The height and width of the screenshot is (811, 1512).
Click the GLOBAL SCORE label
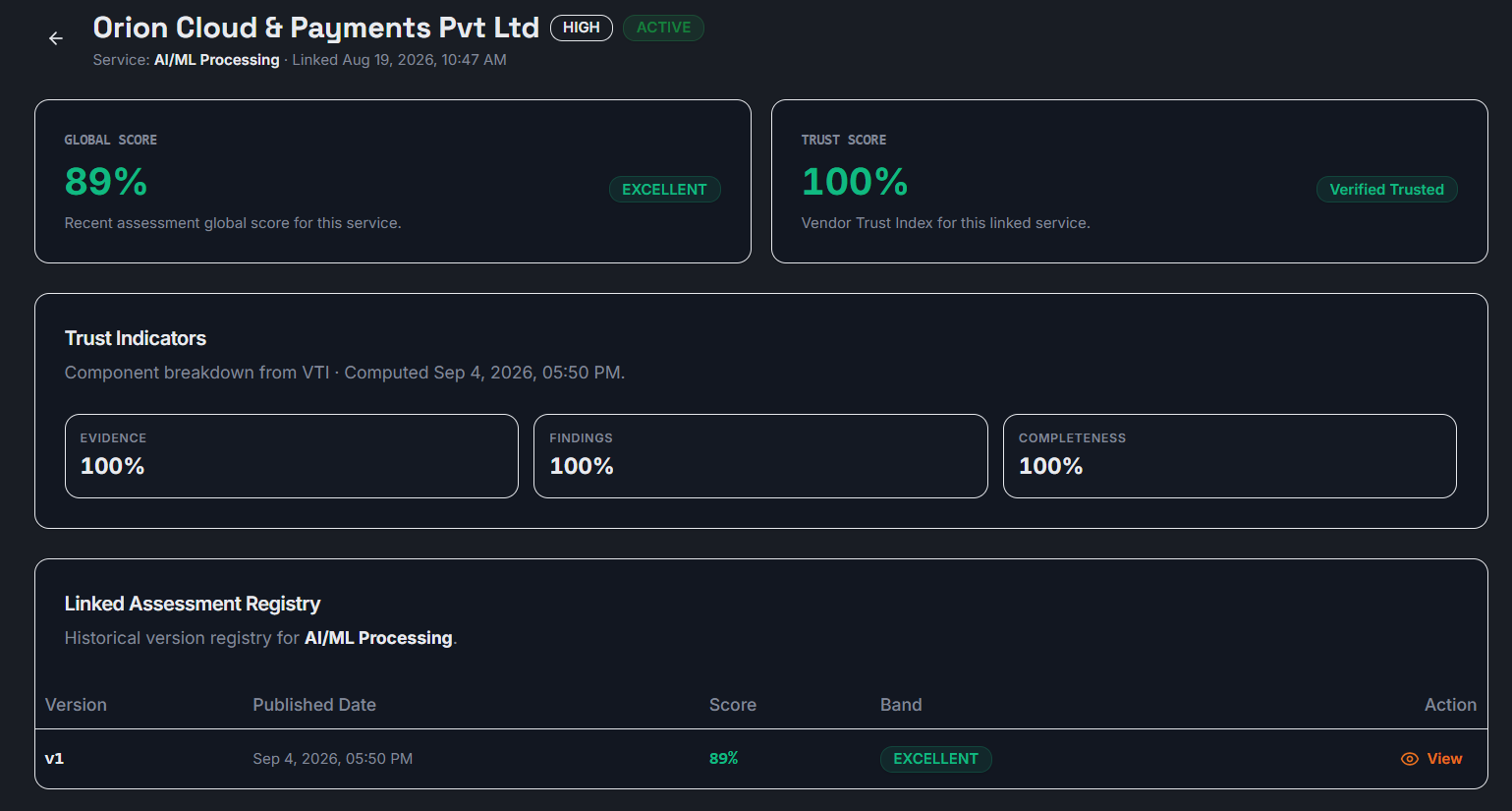[111, 140]
